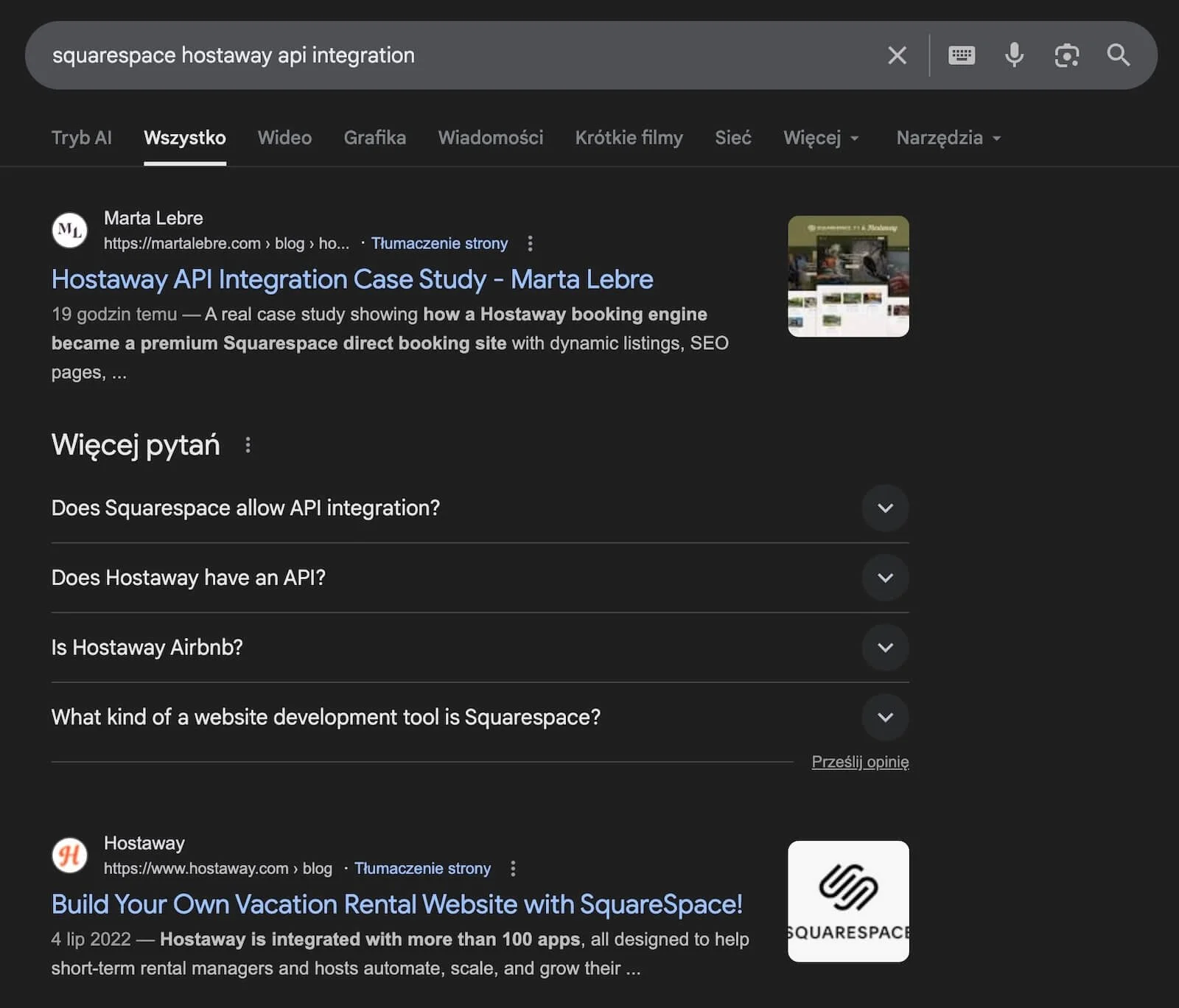
Task: Click the martalebre.com blog URL breadcrumb
Action: [226, 243]
